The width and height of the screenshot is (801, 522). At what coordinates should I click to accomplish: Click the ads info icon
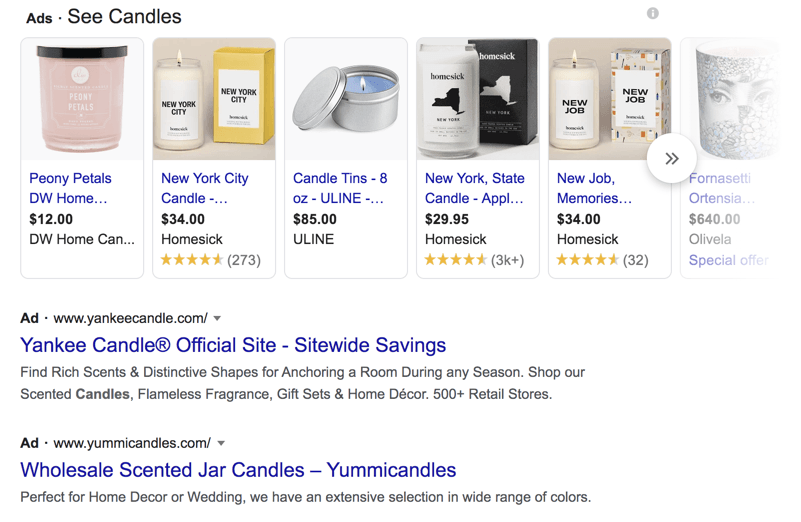(x=653, y=14)
